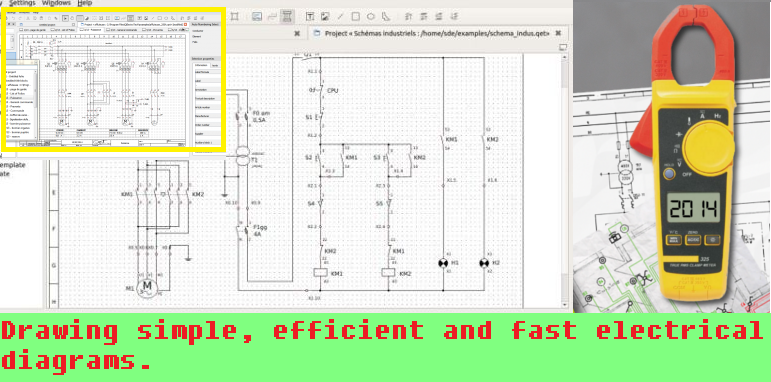Click the S2 push-button label
The height and width of the screenshot is (382, 771).
click(x=309, y=158)
